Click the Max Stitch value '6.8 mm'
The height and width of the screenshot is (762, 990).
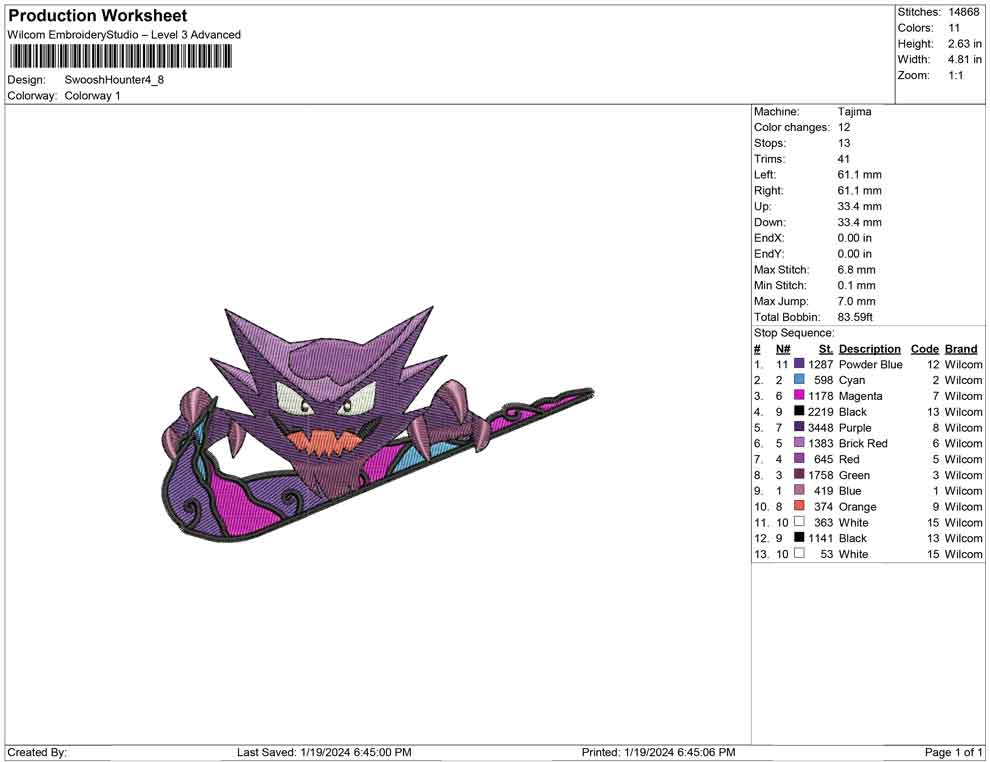(x=856, y=270)
